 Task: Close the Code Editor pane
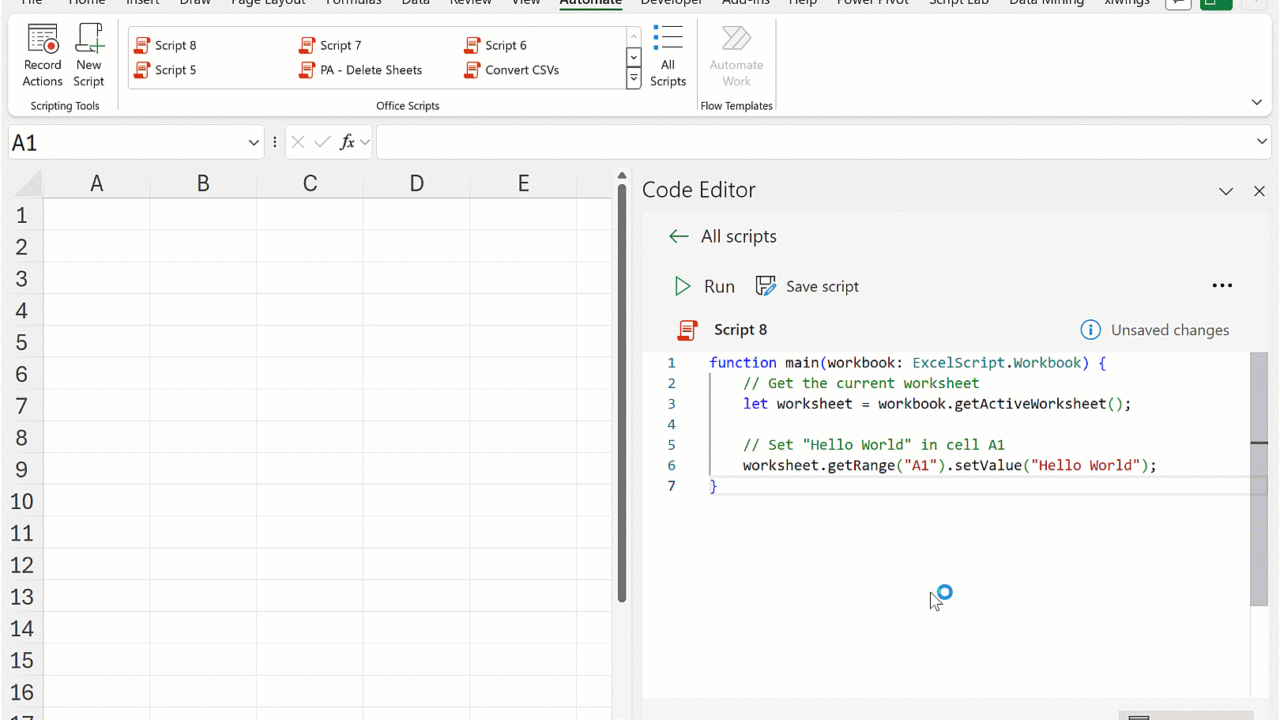[x=1259, y=191]
